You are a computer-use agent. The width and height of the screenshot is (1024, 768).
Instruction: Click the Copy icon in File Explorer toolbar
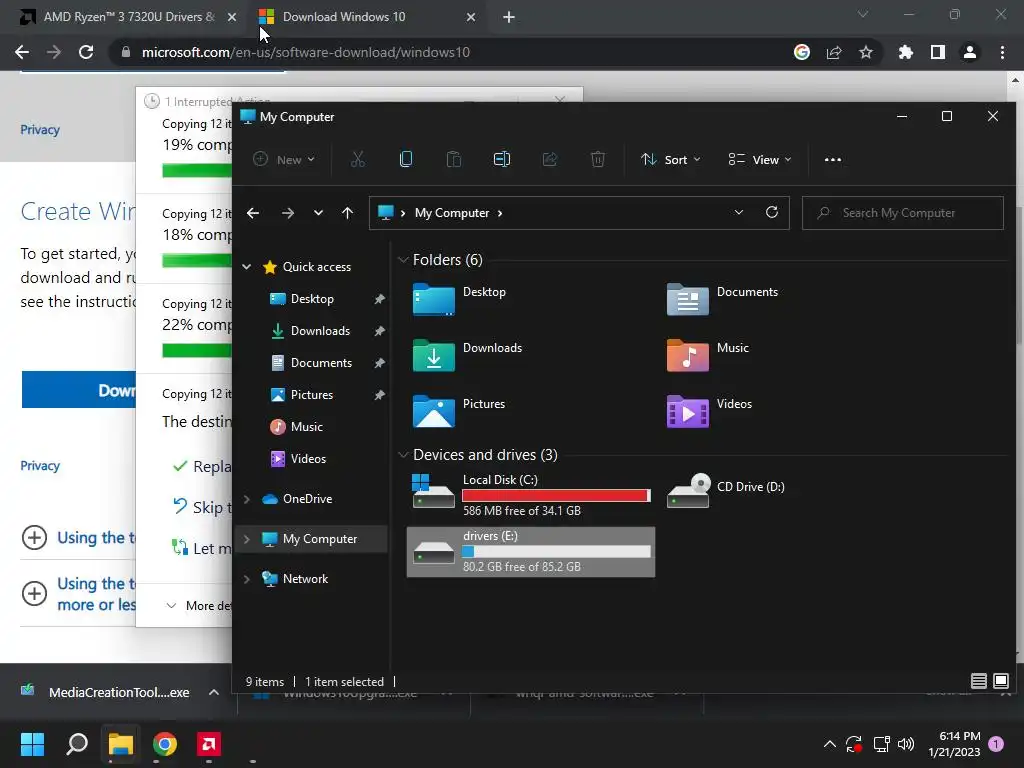[x=406, y=159]
